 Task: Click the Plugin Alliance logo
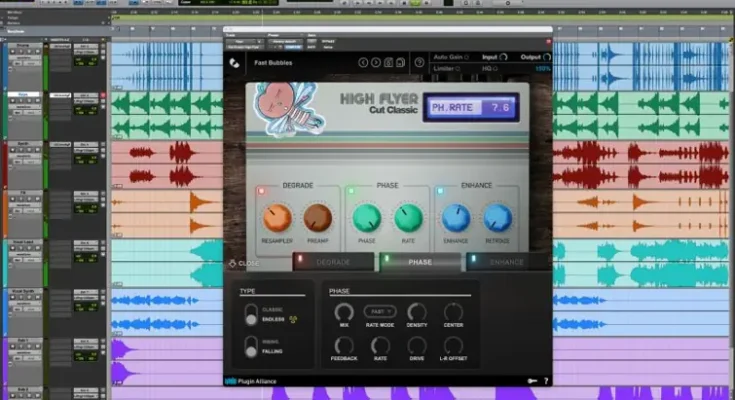click(x=246, y=380)
